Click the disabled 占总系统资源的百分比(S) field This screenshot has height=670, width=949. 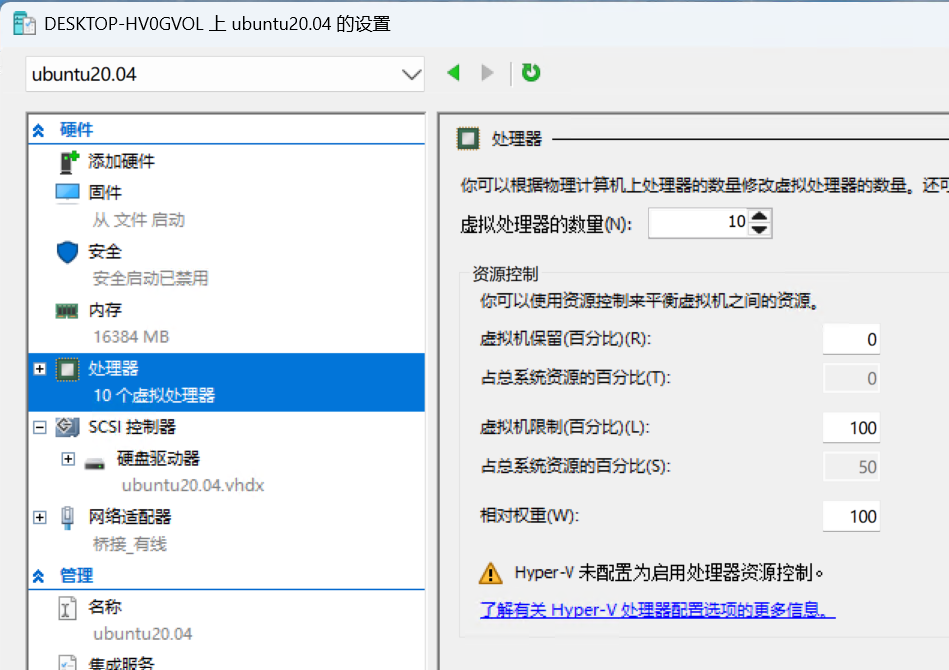click(x=851, y=467)
